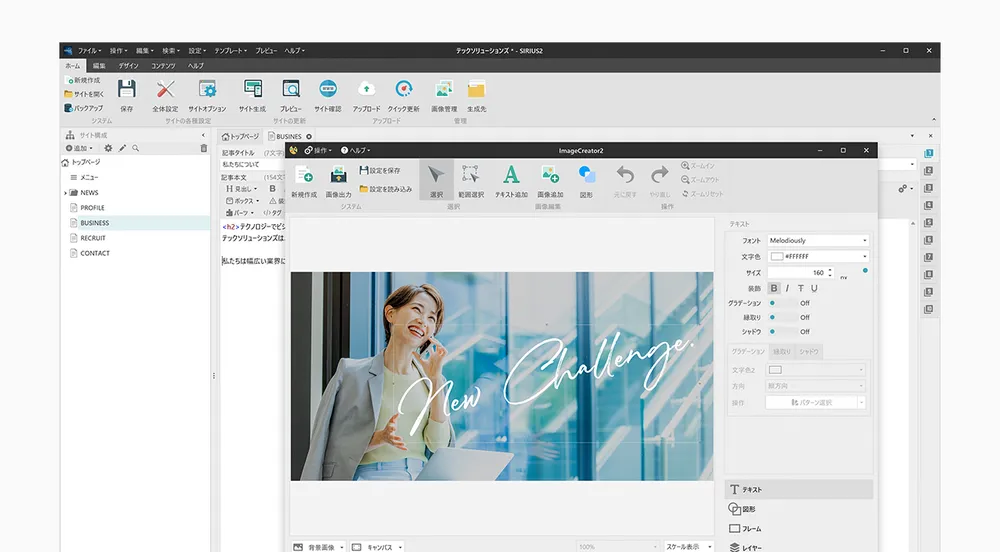The width and height of the screenshot is (1000, 552).
Task: Step up the サイズ 160 spinner
Action: click(x=830, y=270)
